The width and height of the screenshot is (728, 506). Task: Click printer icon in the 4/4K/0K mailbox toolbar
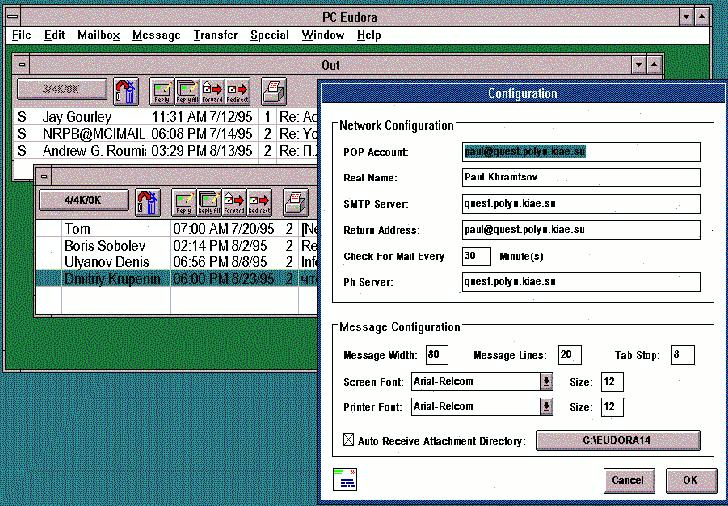coord(295,201)
